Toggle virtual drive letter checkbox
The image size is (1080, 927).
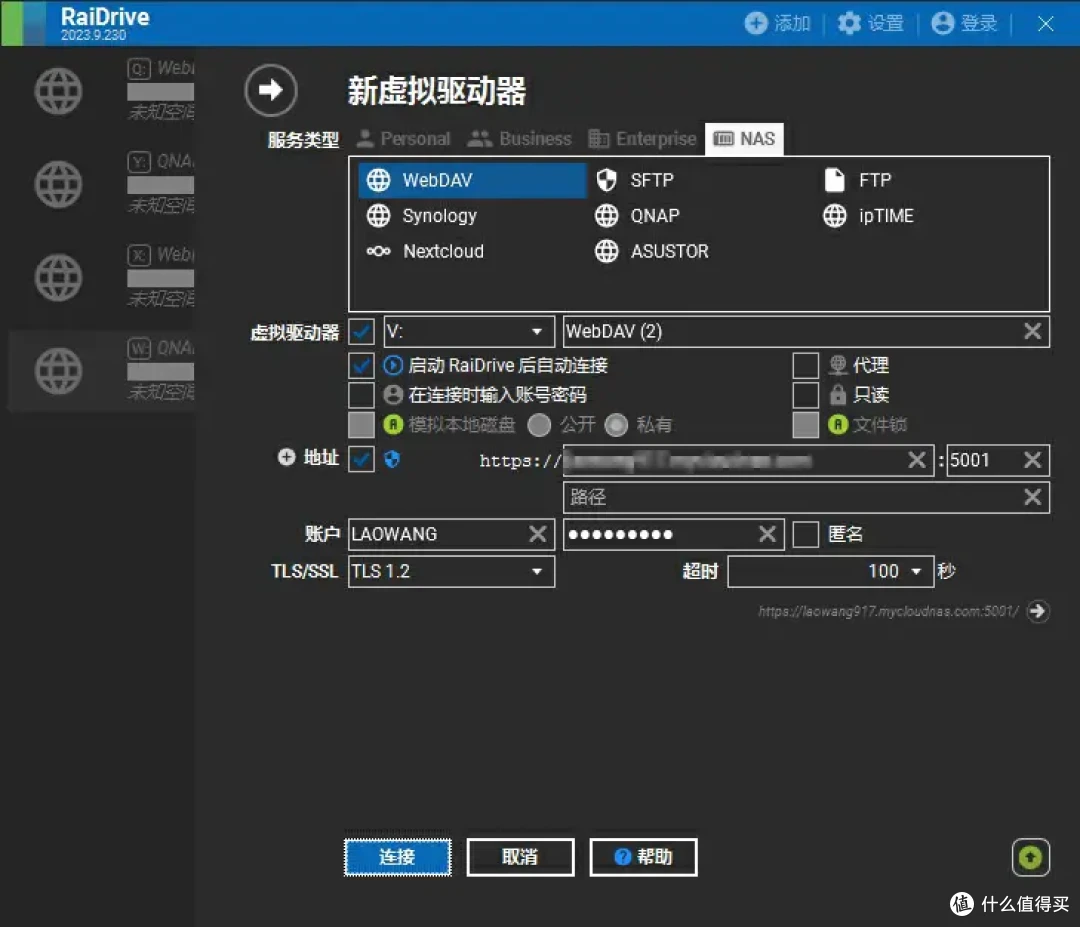pos(362,331)
